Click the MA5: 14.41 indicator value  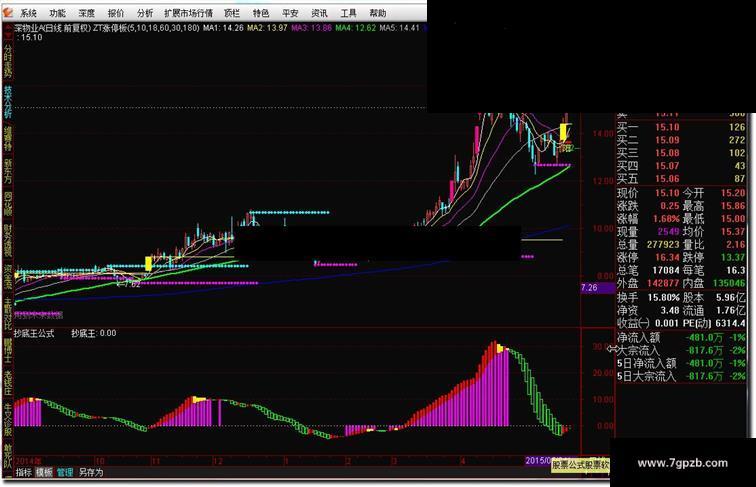pyautogui.click(x=400, y=28)
